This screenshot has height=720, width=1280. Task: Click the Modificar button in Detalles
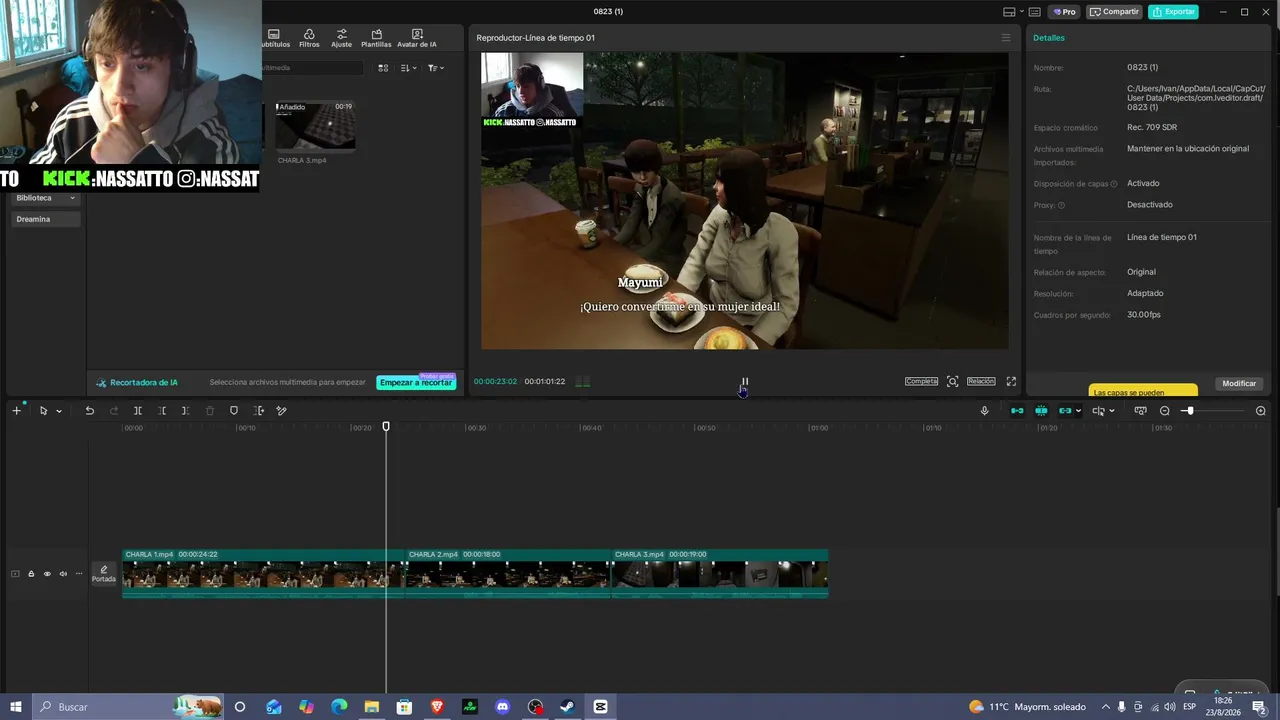1239,384
